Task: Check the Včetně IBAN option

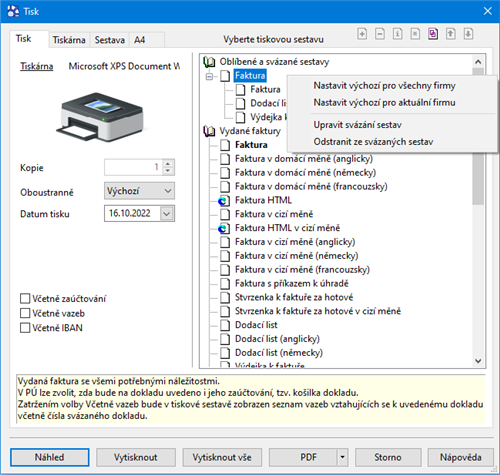Action: [x=25, y=328]
